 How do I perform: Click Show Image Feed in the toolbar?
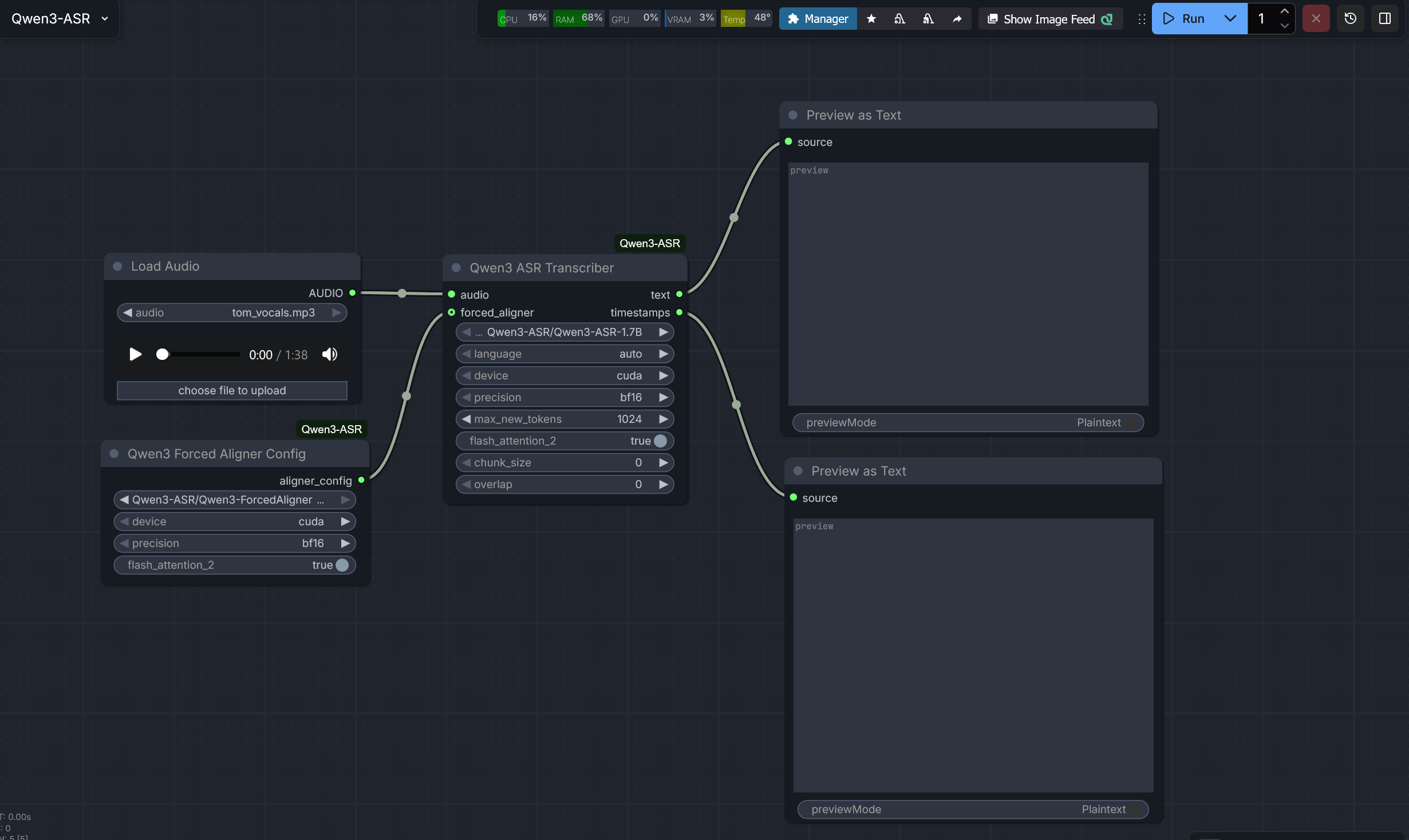[x=1050, y=18]
